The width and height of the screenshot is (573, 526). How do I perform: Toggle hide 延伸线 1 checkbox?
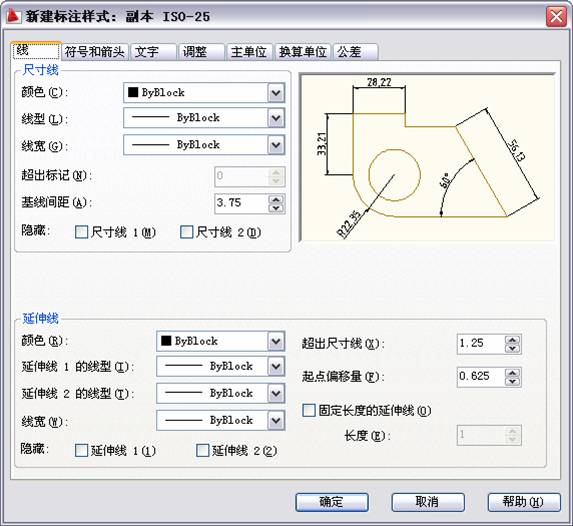81,450
